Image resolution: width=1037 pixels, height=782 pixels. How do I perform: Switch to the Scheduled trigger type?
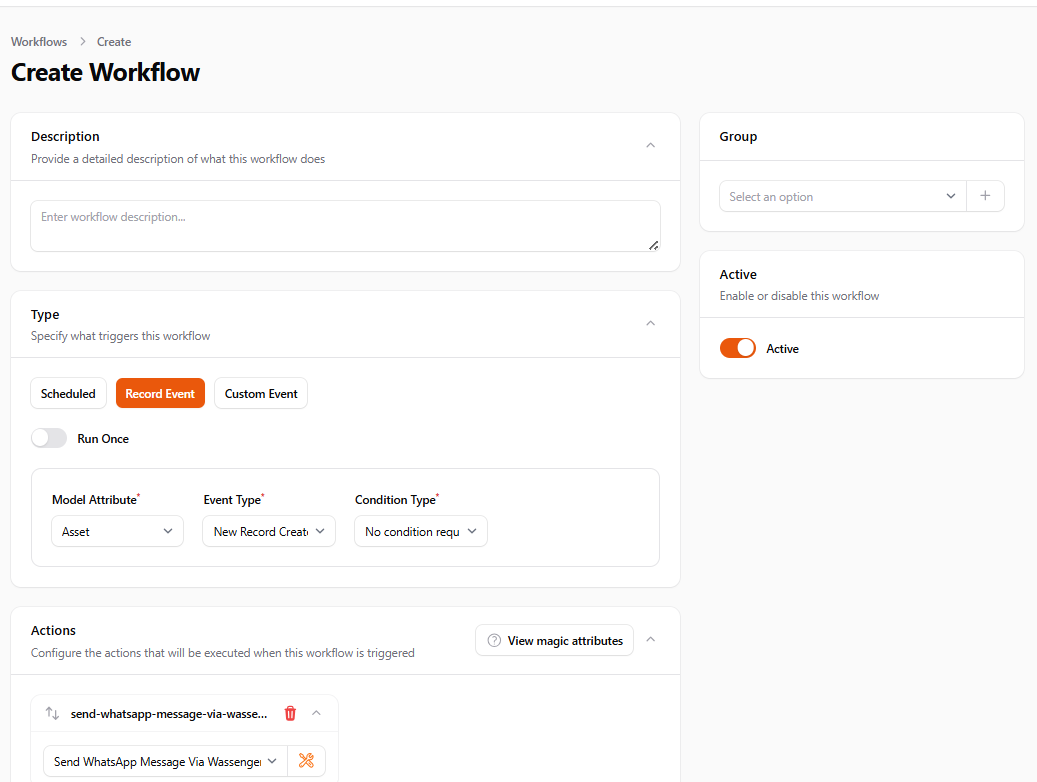pyautogui.click(x=68, y=393)
